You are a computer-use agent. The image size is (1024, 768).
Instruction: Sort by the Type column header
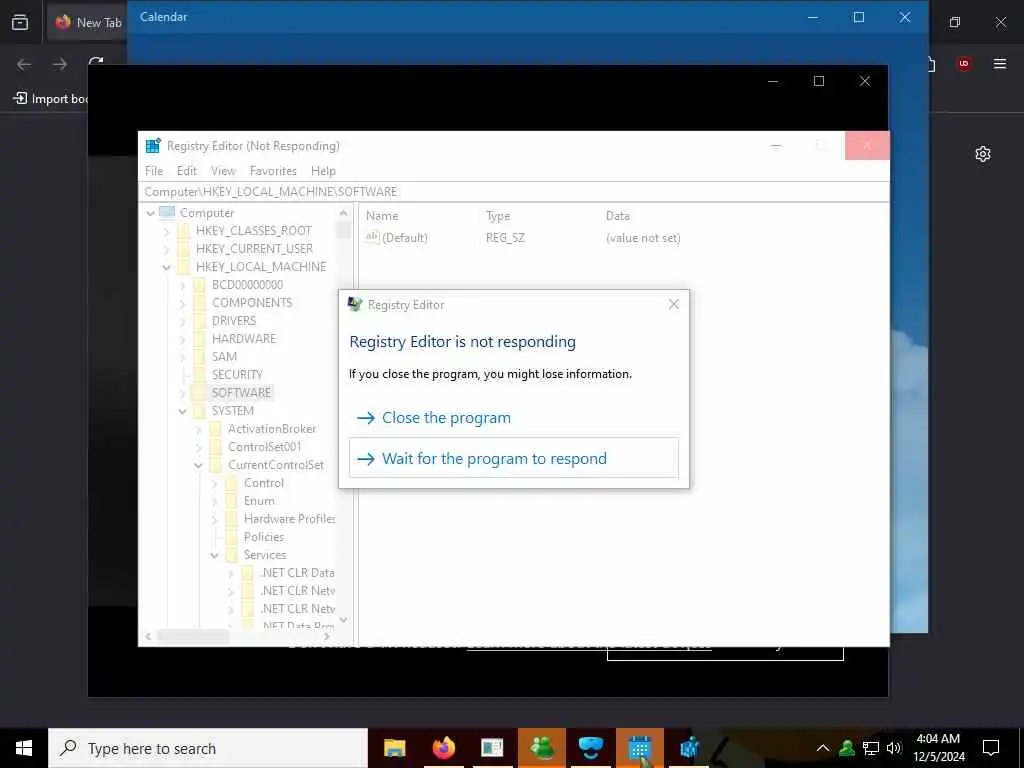(498, 216)
